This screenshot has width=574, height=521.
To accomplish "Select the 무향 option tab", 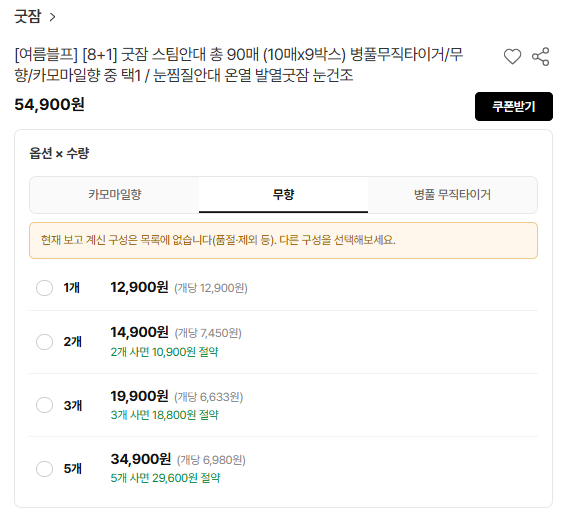I will [283, 194].
